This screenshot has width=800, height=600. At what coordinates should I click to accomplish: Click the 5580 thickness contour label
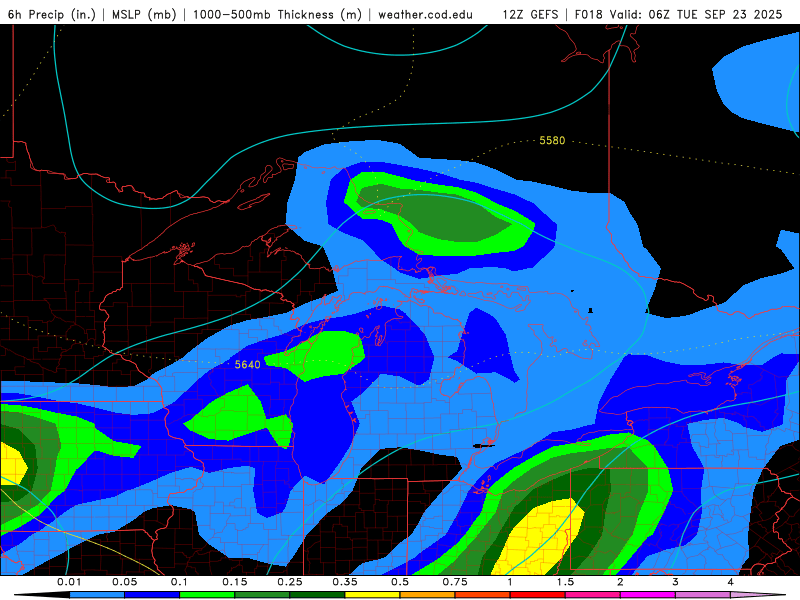coord(552,140)
